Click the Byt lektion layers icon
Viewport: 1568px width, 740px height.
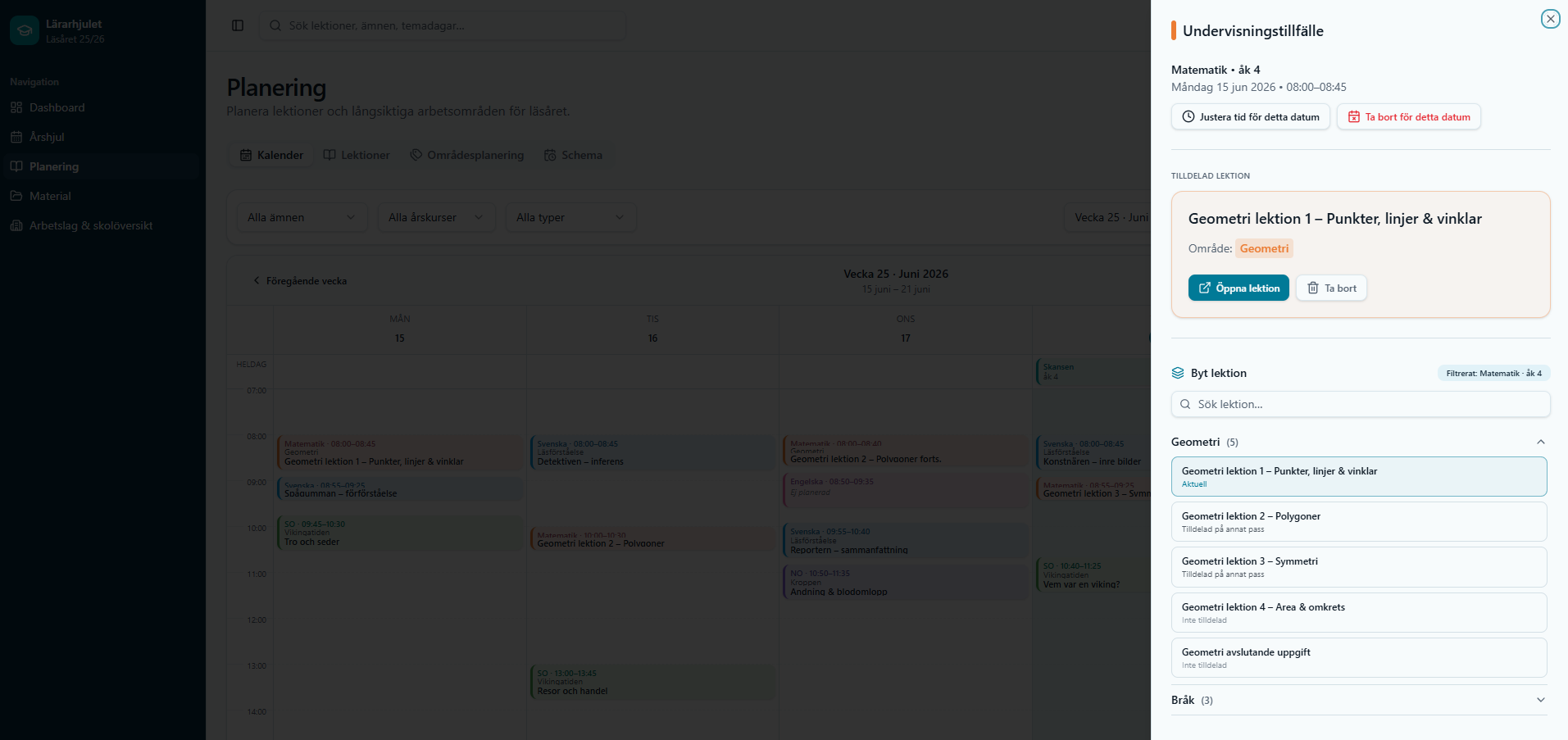pos(1178,373)
